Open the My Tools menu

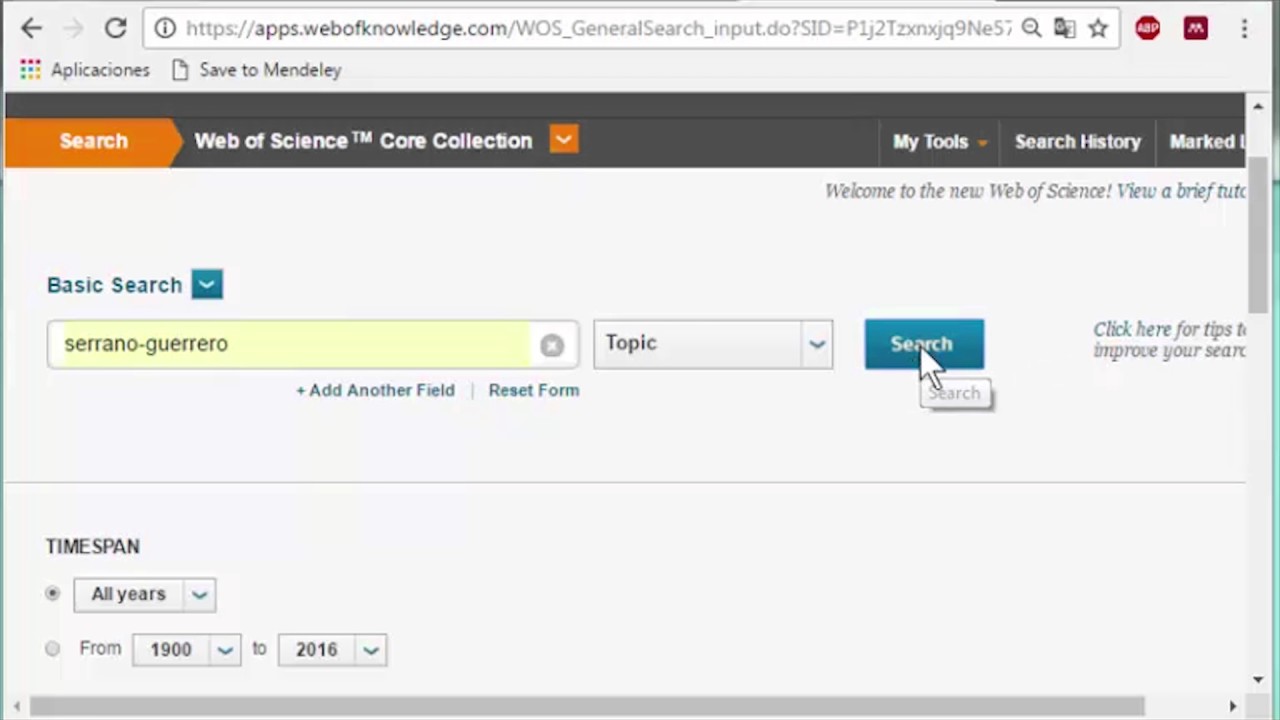pos(939,142)
